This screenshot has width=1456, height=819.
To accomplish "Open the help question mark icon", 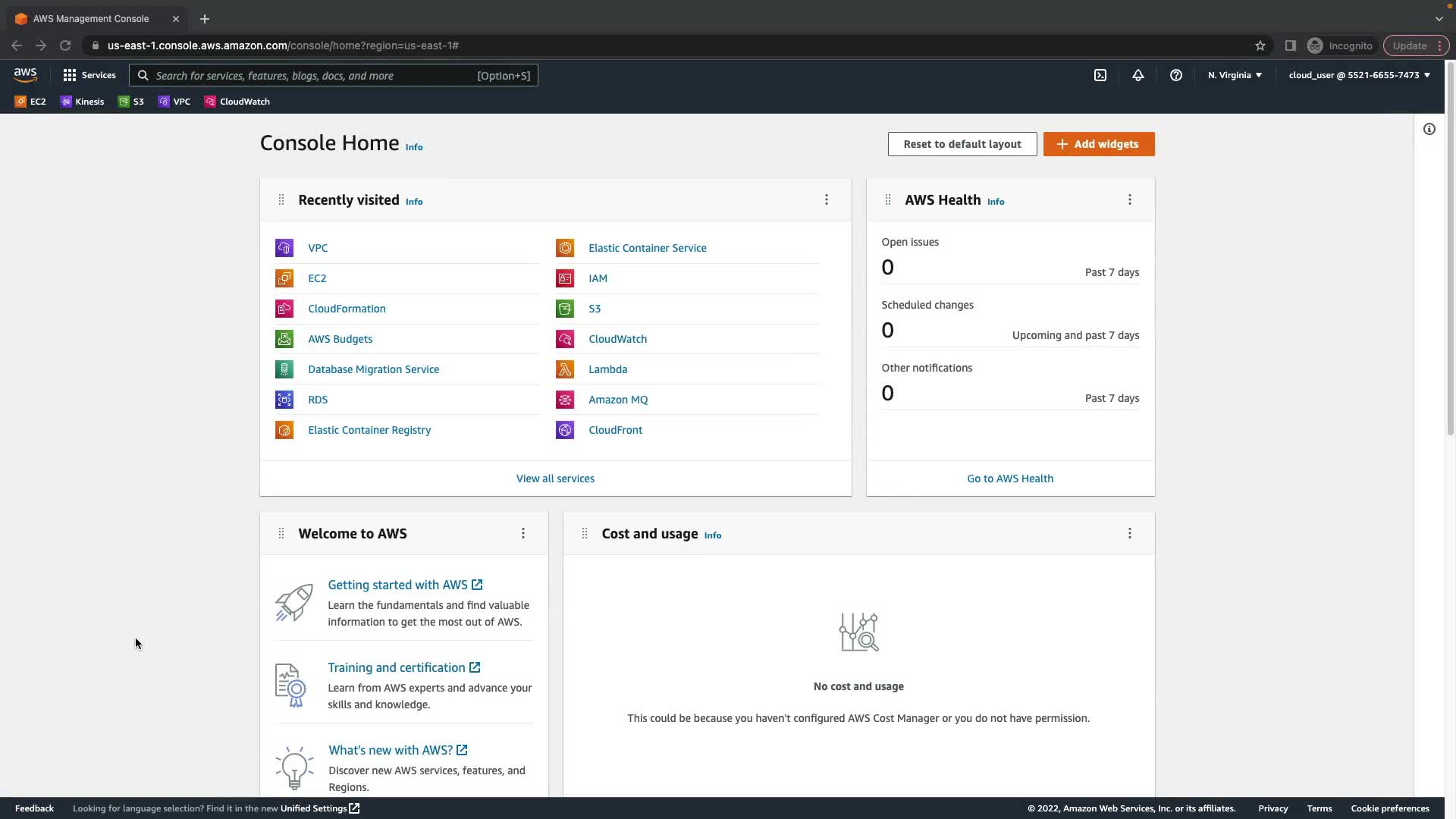I will (1176, 75).
